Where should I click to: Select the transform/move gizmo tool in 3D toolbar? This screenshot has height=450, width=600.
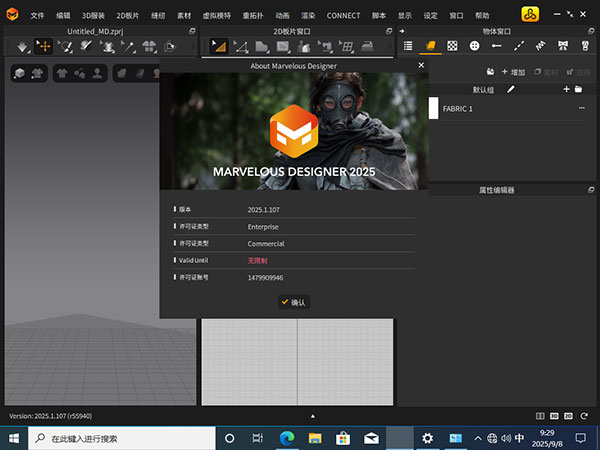[x=44, y=47]
